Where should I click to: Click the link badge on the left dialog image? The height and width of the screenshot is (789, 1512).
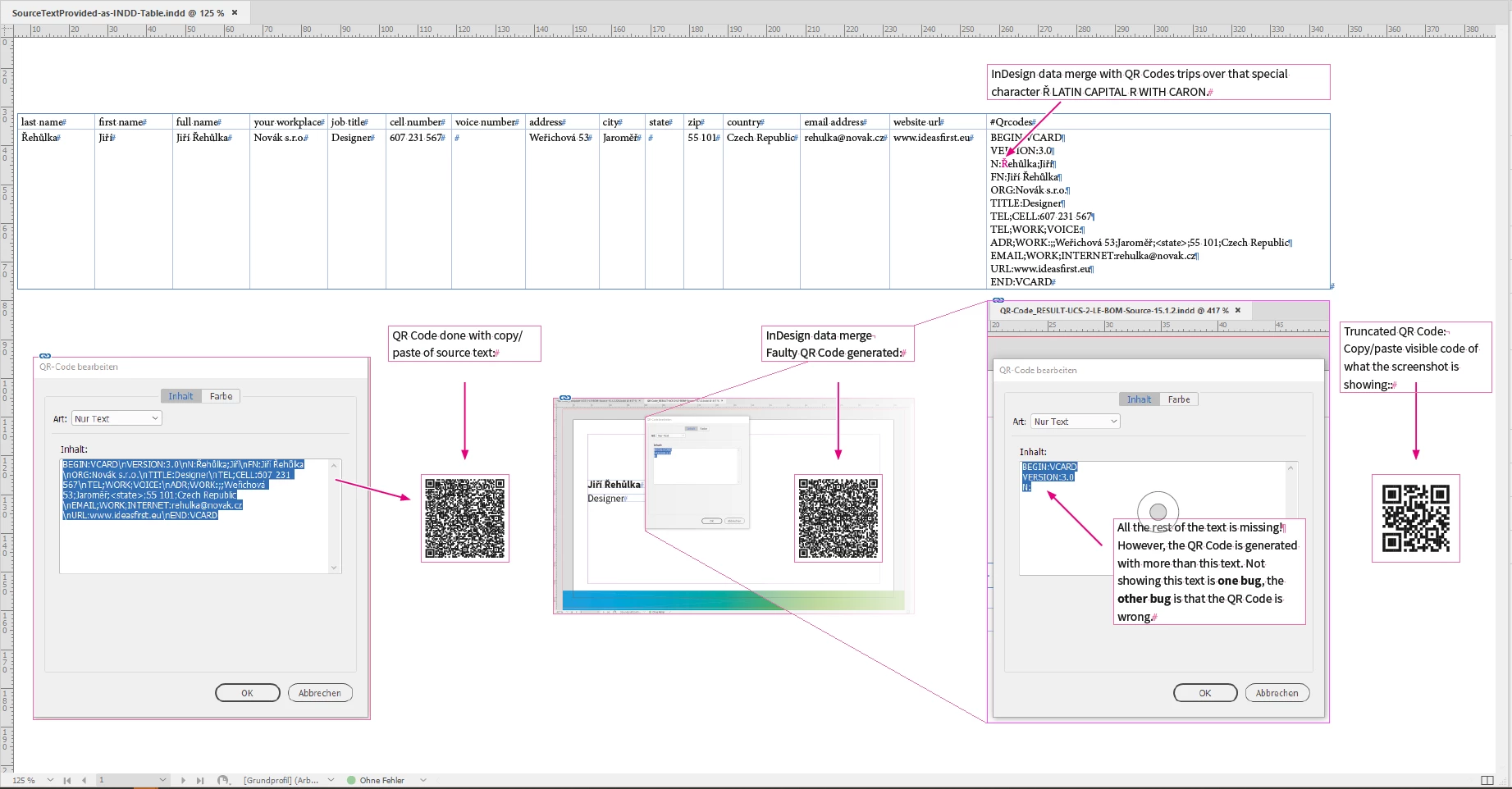coord(45,356)
